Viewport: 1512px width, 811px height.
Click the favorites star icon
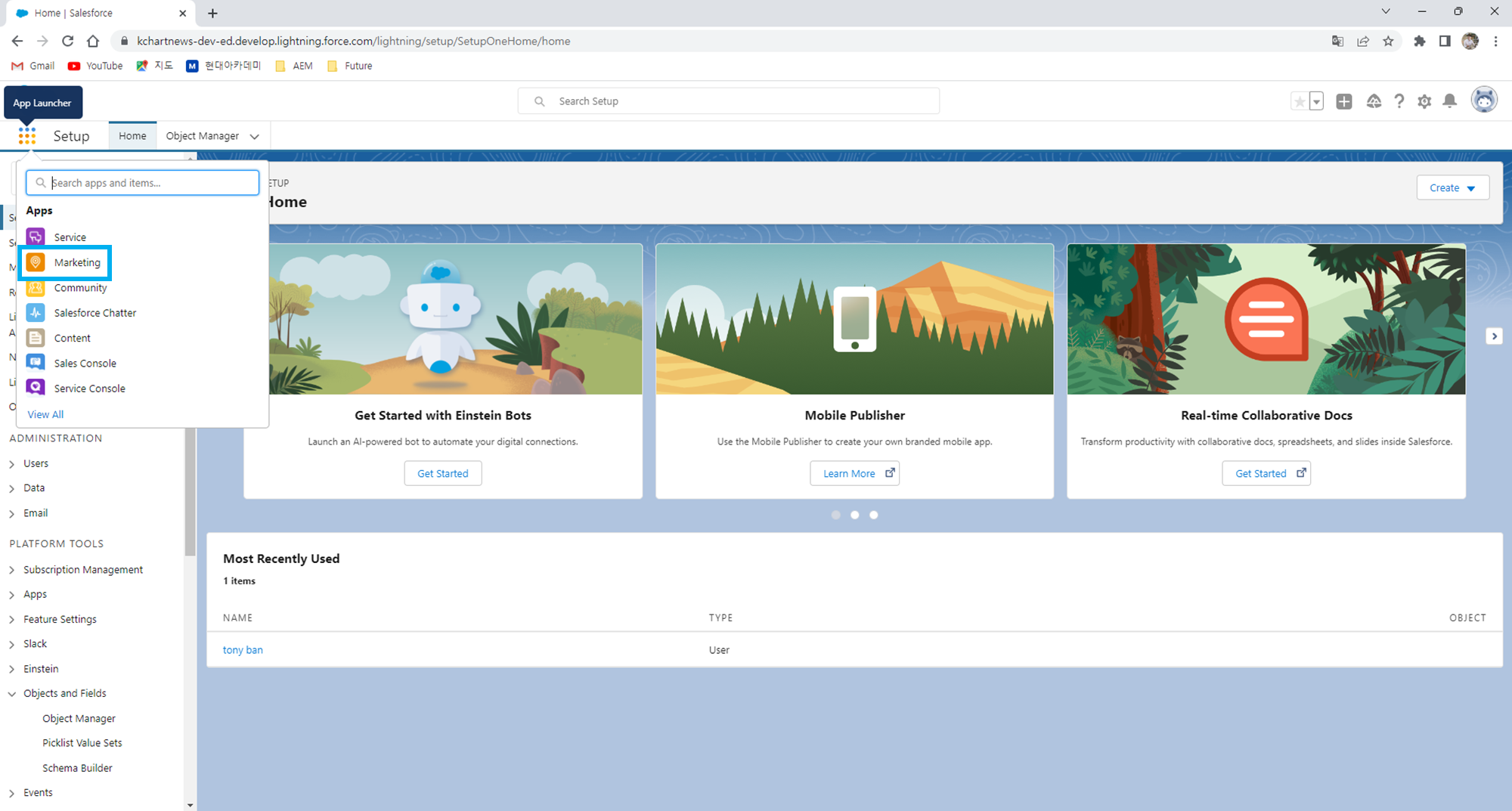[x=1300, y=101]
